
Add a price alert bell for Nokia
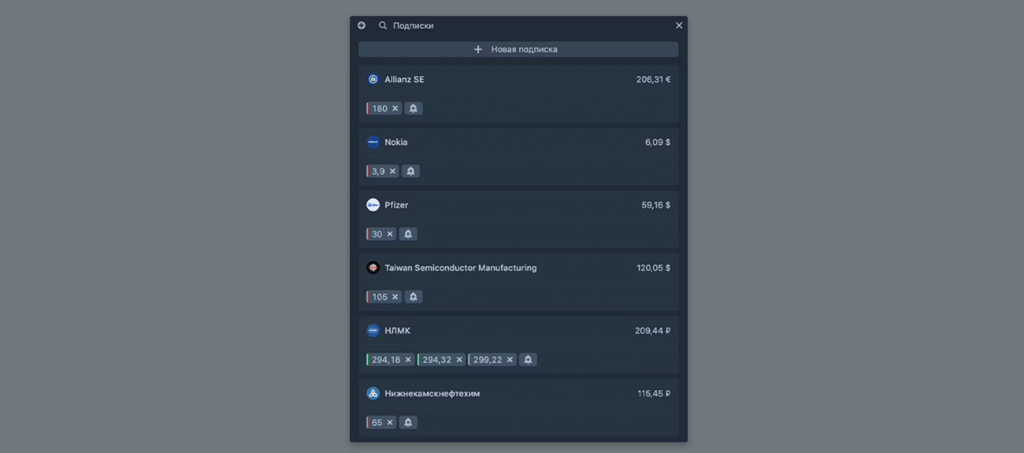(411, 171)
